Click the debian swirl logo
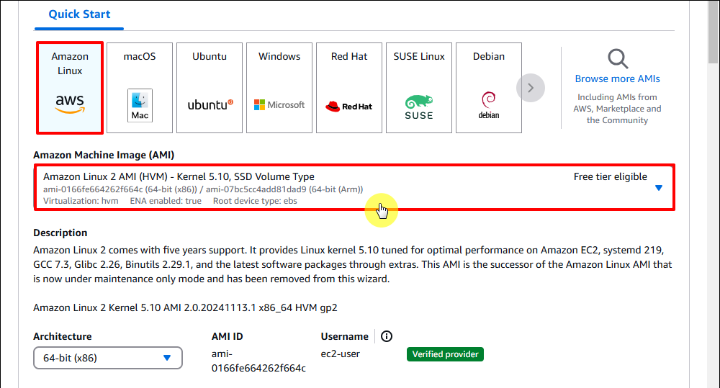Image resolution: width=720 pixels, height=388 pixels. click(x=489, y=105)
